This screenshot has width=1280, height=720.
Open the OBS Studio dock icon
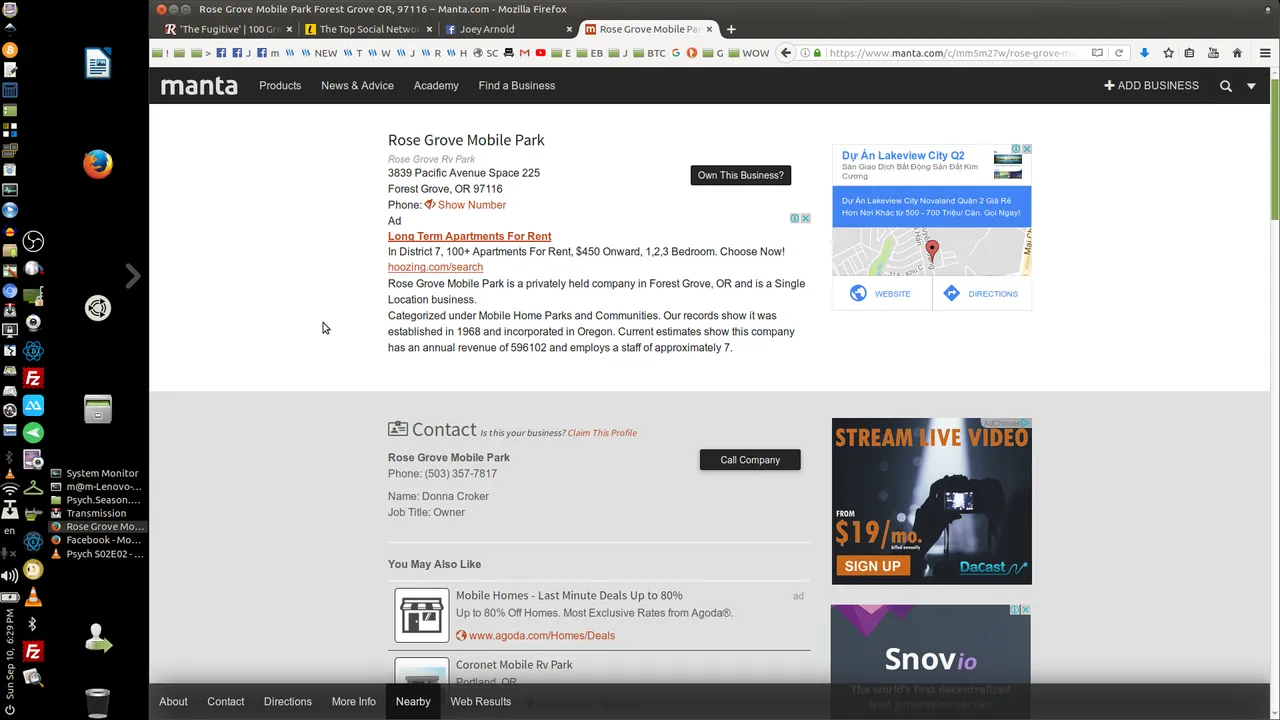pos(33,241)
